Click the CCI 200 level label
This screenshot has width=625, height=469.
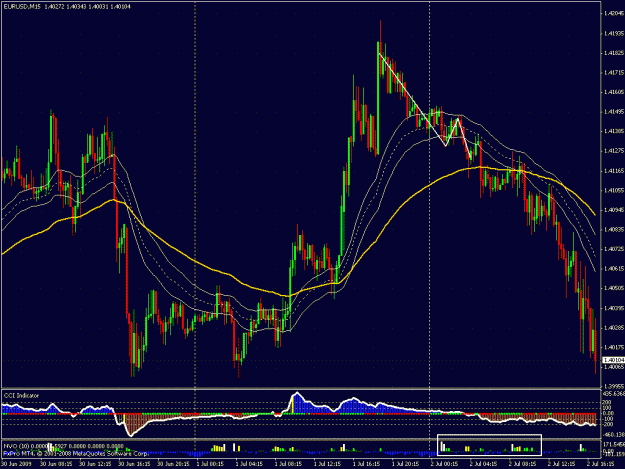pyautogui.click(x=608, y=402)
